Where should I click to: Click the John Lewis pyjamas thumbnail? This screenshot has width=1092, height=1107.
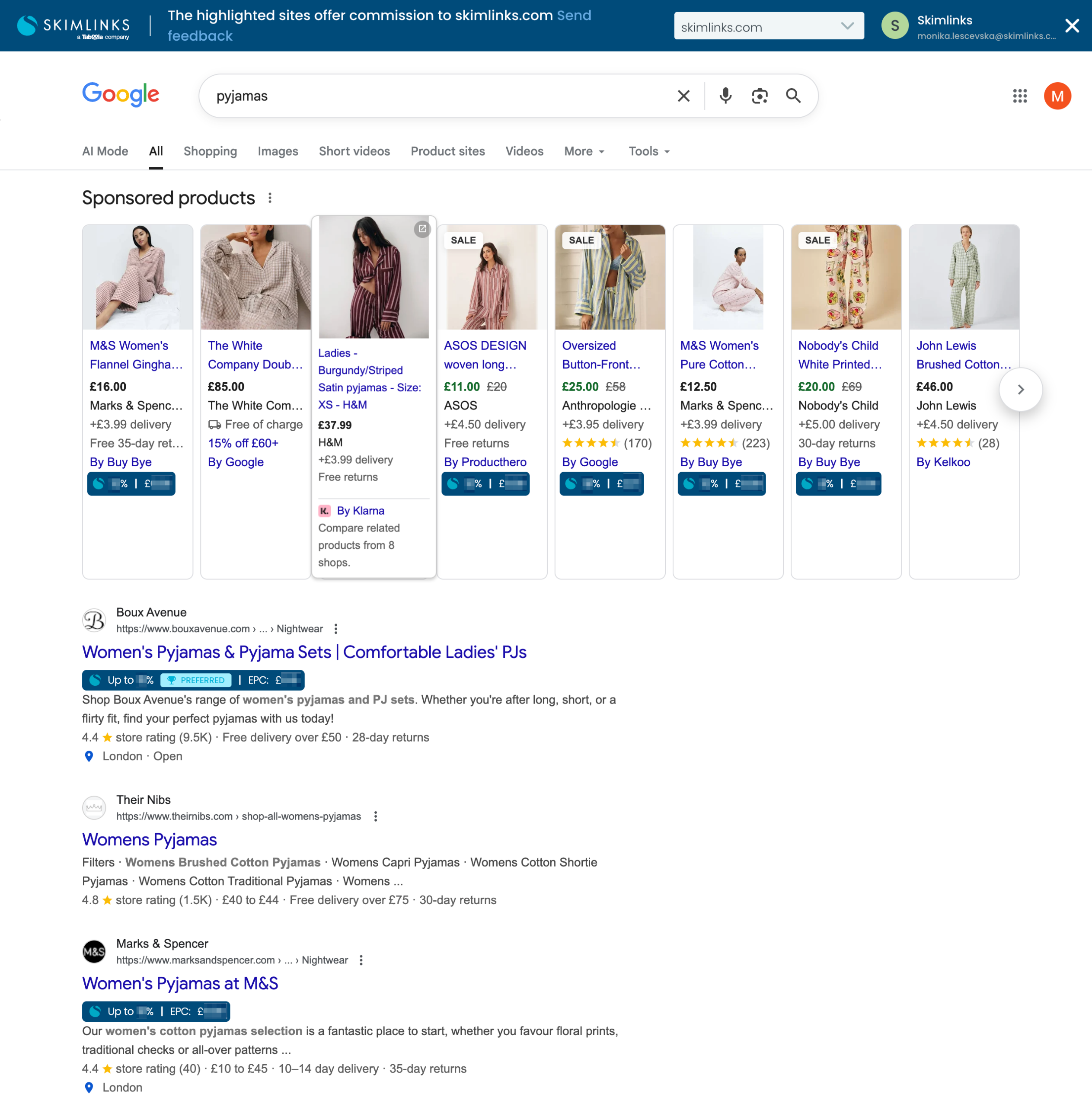tap(964, 277)
